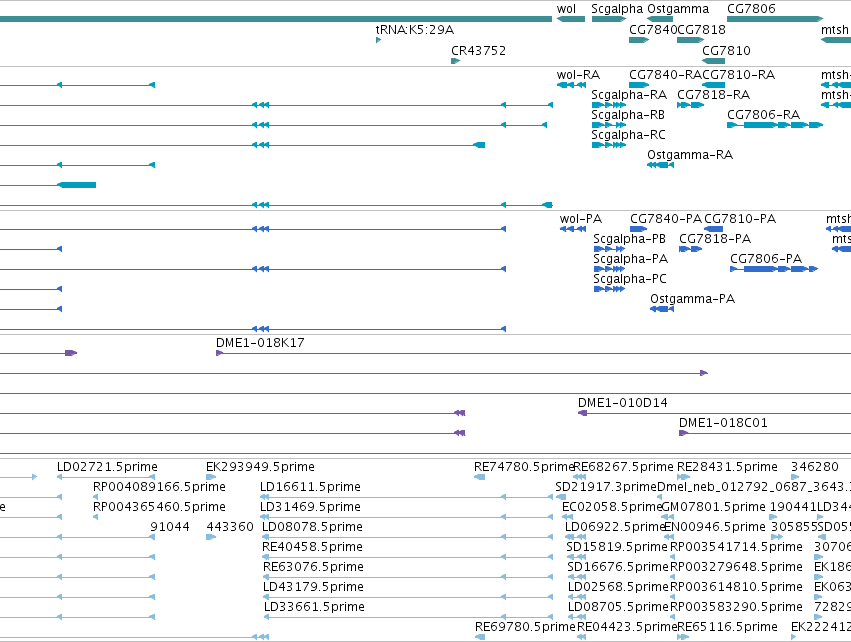This screenshot has height=642, width=851.
Task: Select the RE04423.5prime EST label
Action: click(627, 628)
